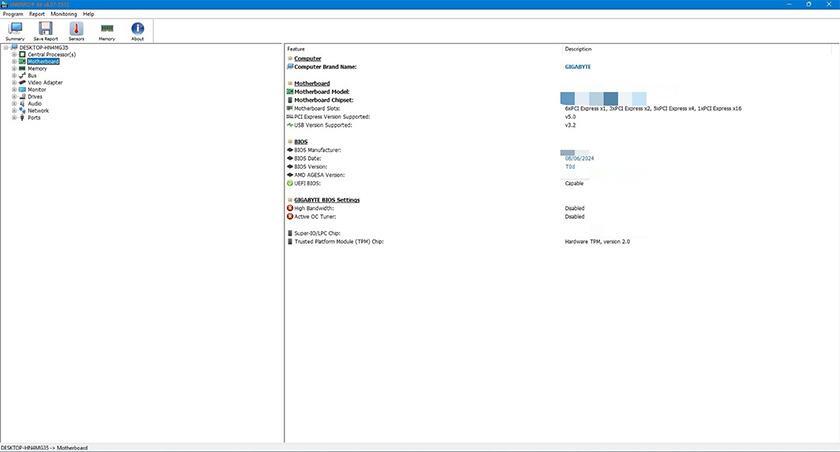This screenshot has width=840, height=452.
Task: Collapse the DESKTOP-HN4MG35 root node
Action: pos(6,47)
